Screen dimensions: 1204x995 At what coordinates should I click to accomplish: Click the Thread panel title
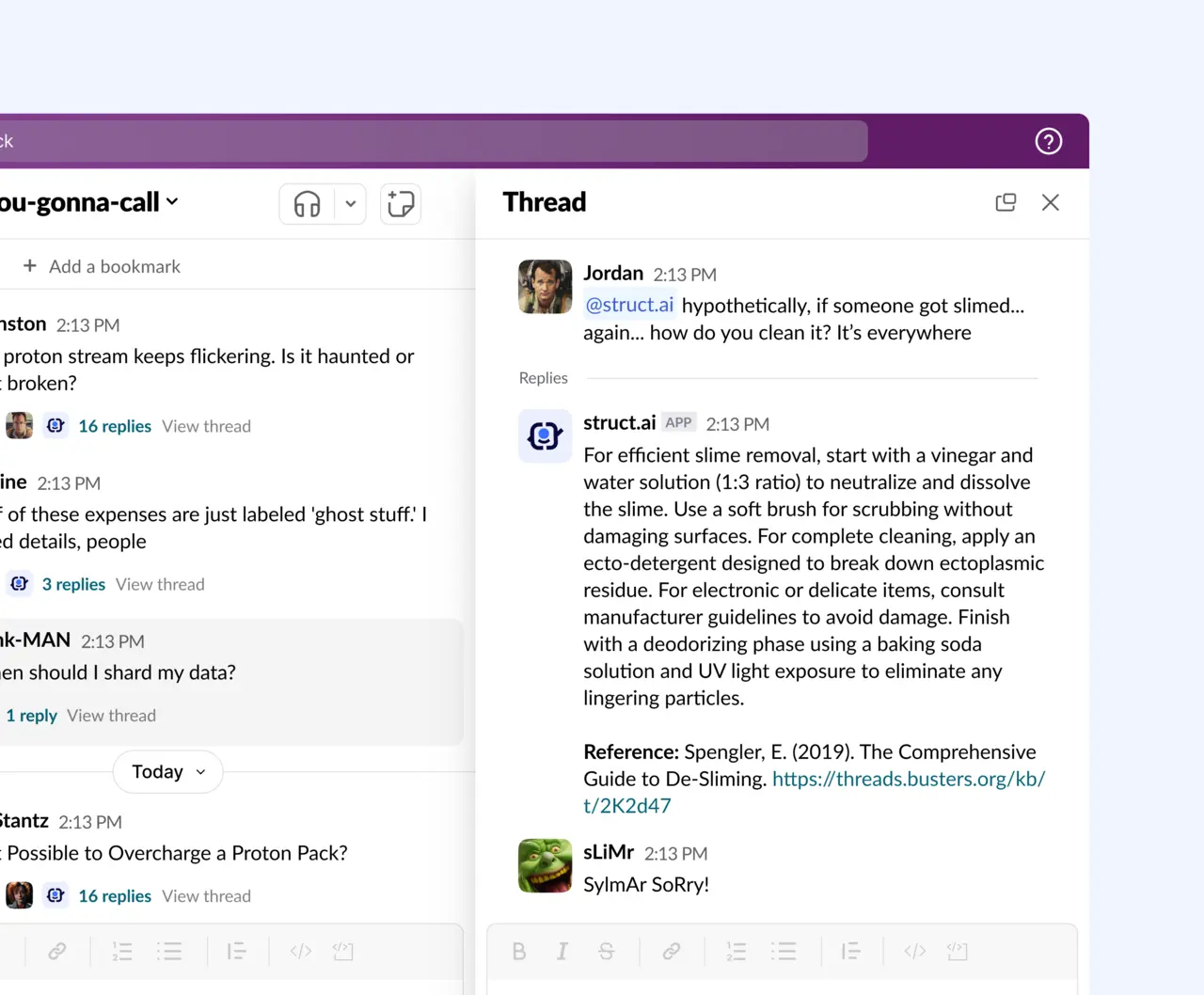(545, 202)
